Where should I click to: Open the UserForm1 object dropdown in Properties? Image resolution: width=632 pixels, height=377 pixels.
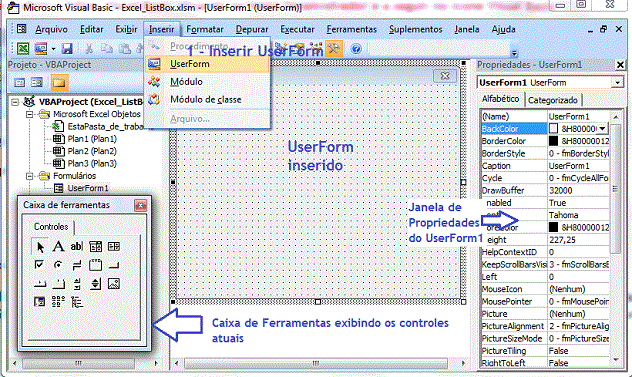(x=617, y=83)
